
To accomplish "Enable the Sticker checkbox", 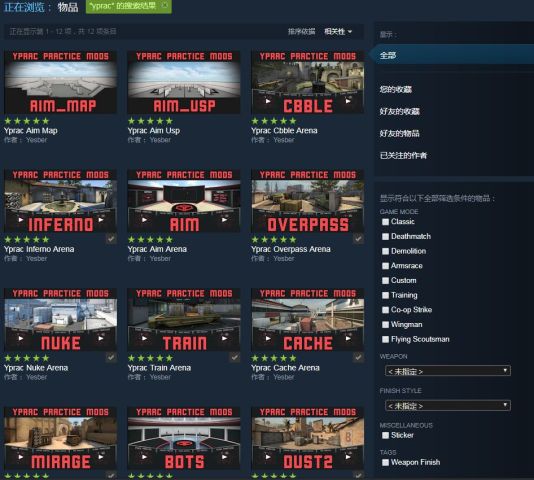I will (385, 435).
